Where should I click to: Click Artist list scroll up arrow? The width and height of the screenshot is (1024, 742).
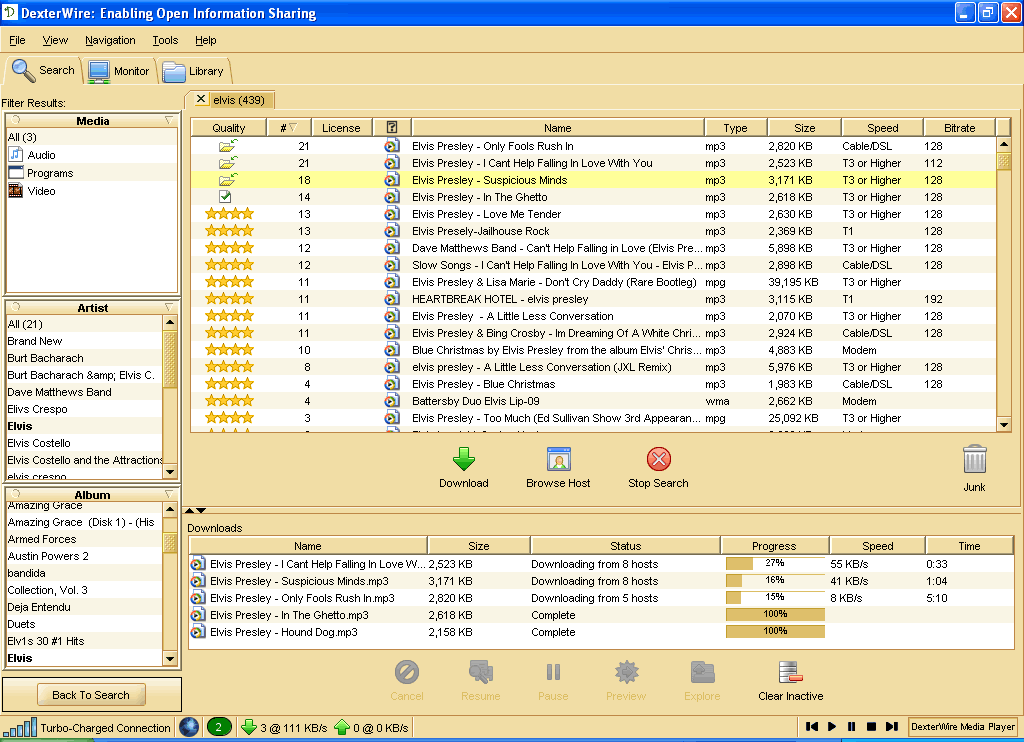170,322
